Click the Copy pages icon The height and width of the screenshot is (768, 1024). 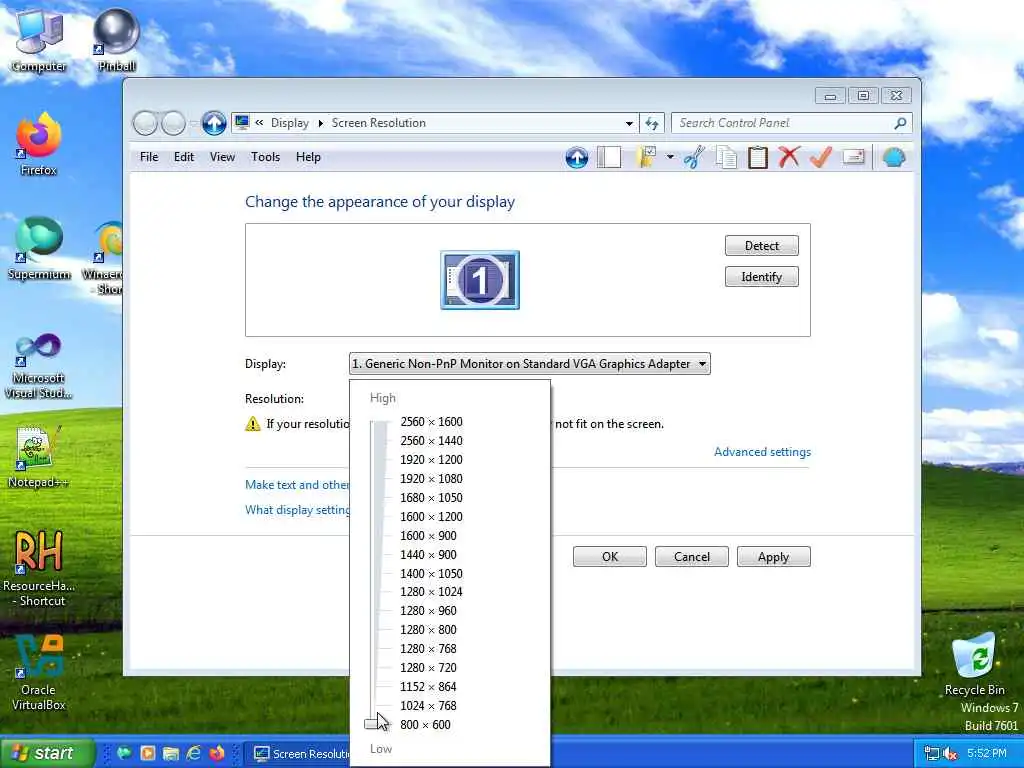tap(726, 157)
